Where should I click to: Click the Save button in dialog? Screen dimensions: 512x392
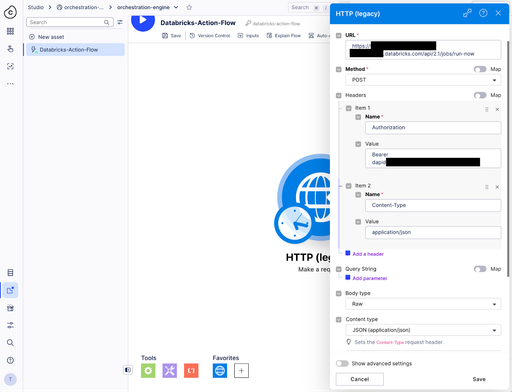(479, 379)
